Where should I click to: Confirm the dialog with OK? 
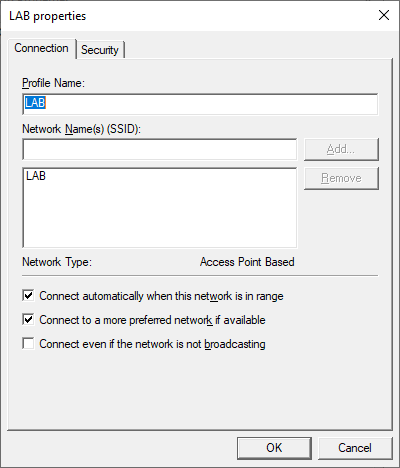[274, 448]
